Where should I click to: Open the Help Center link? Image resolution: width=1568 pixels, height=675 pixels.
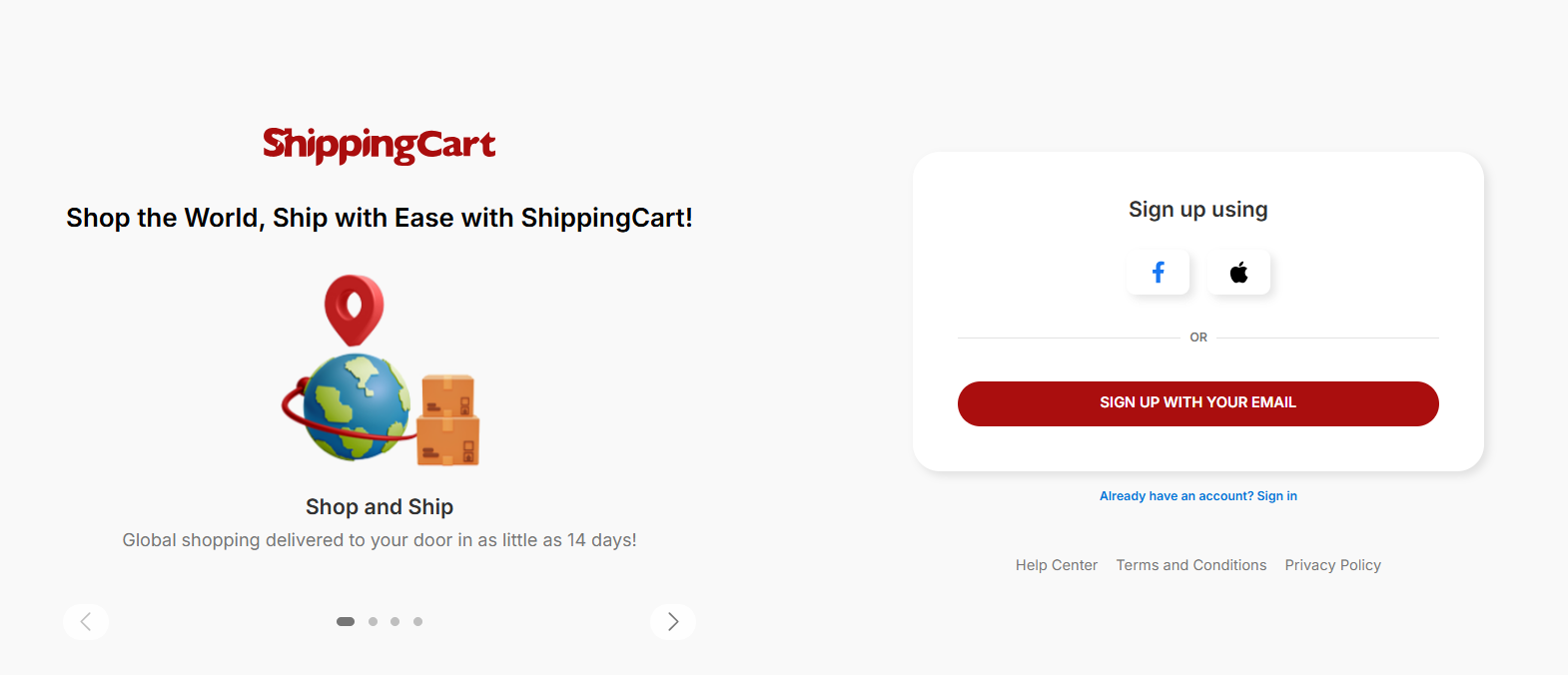[x=1056, y=565]
